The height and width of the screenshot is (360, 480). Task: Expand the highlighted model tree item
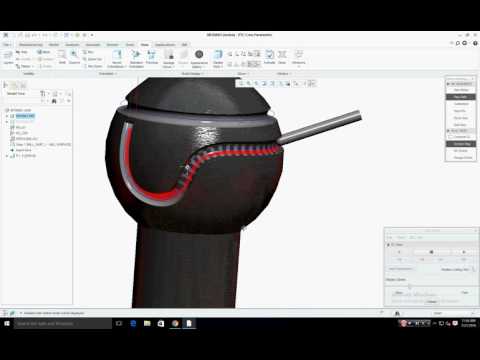[7, 116]
